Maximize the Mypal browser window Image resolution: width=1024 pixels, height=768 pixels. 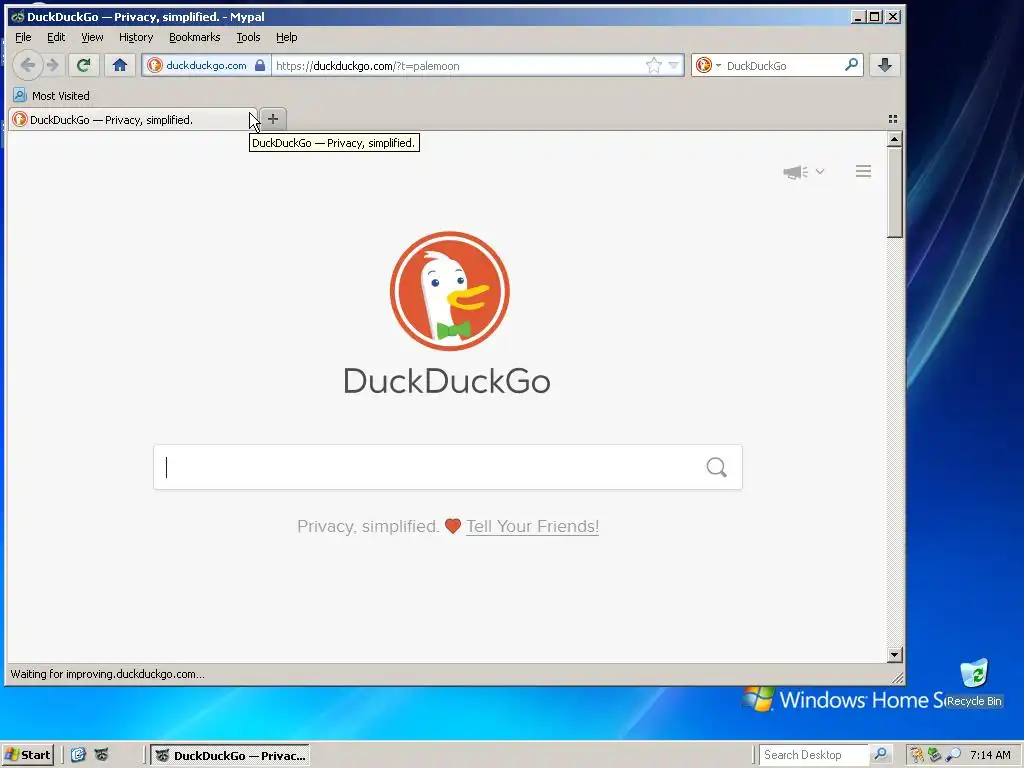pyautogui.click(x=875, y=17)
